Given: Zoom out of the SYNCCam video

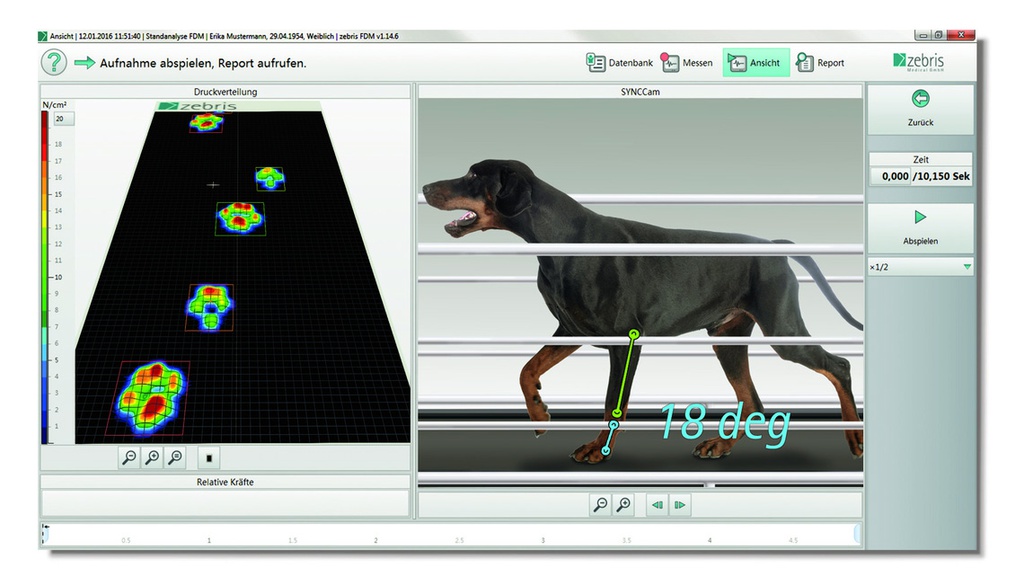Looking at the screenshot, I should pyautogui.click(x=600, y=505).
